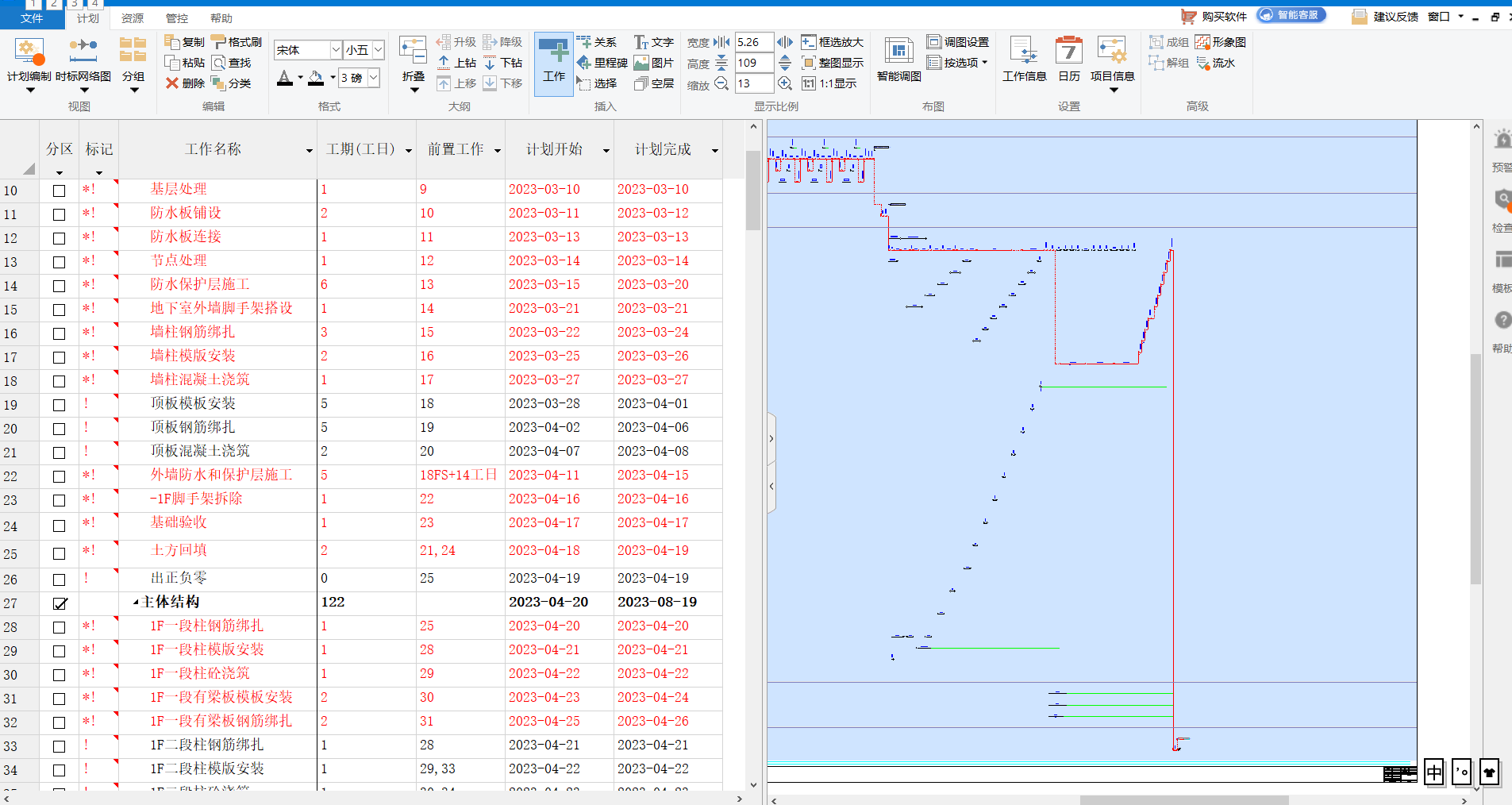The image size is (1512, 805).
Task: Open the 工期(工日) column filter dropdown
Action: [x=408, y=151]
